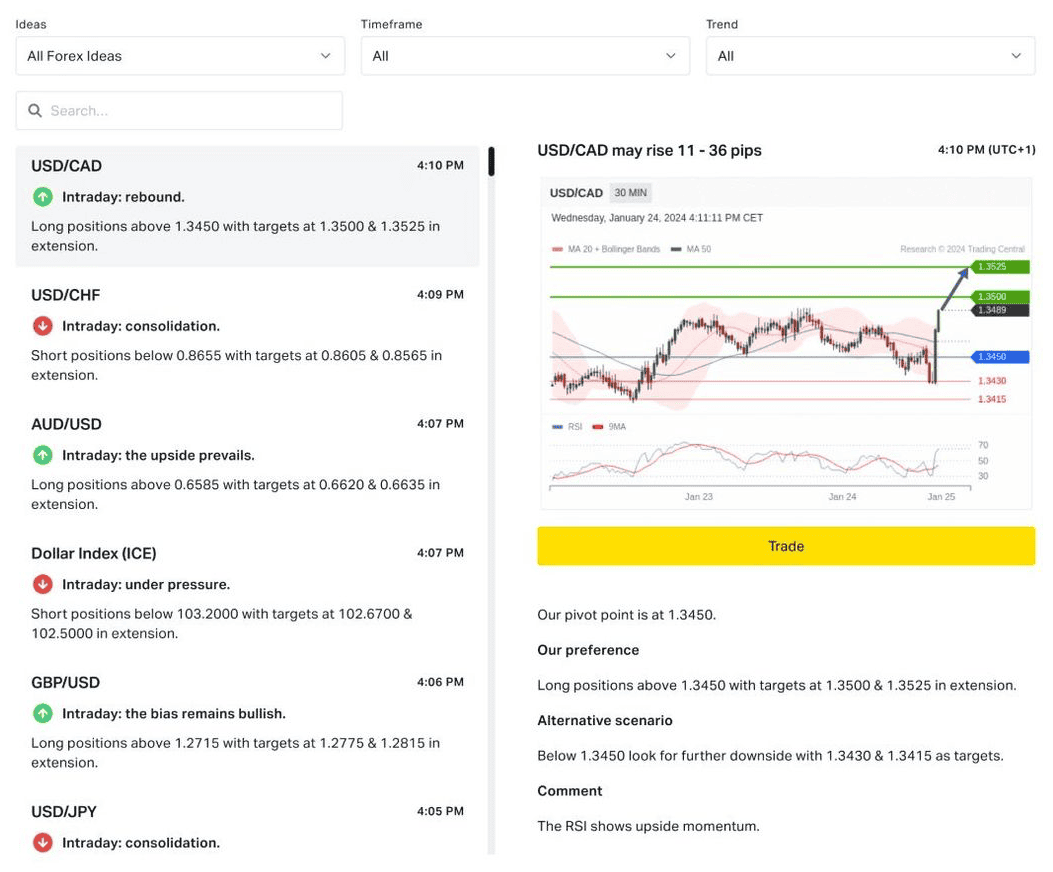Click the '4:10 PM (UTC+1)' time label
The image size is (1053, 872).
[x=987, y=150]
